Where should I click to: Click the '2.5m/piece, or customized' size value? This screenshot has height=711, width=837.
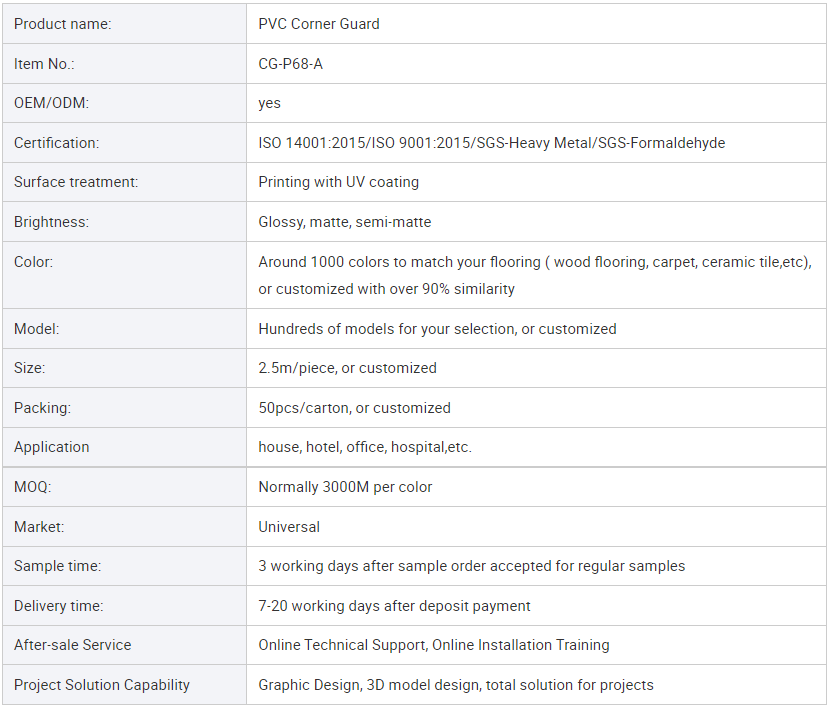347,368
